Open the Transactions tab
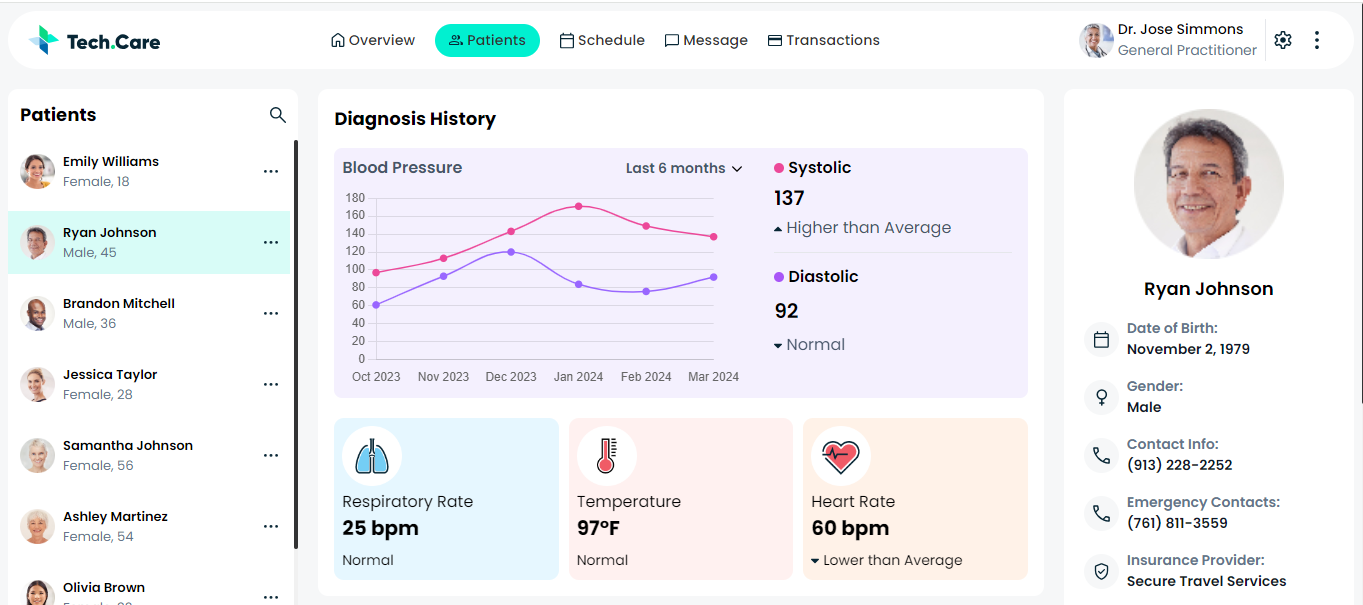This screenshot has height=605, width=1363. click(x=823, y=40)
